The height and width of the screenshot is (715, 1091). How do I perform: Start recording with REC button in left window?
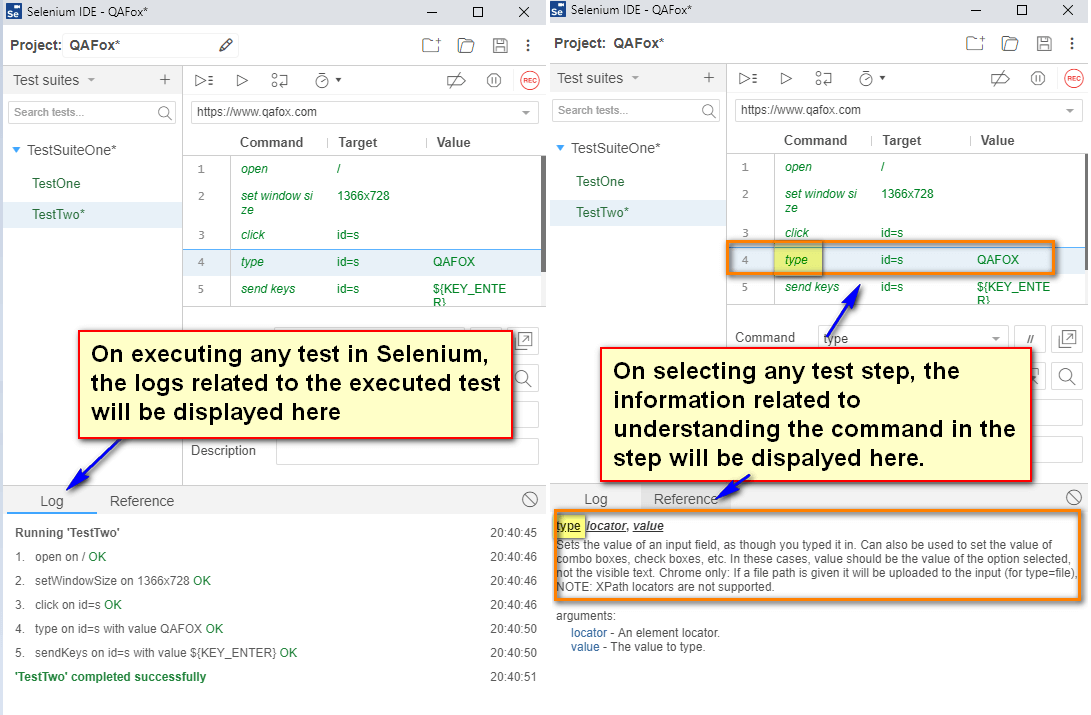coord(530,81)
